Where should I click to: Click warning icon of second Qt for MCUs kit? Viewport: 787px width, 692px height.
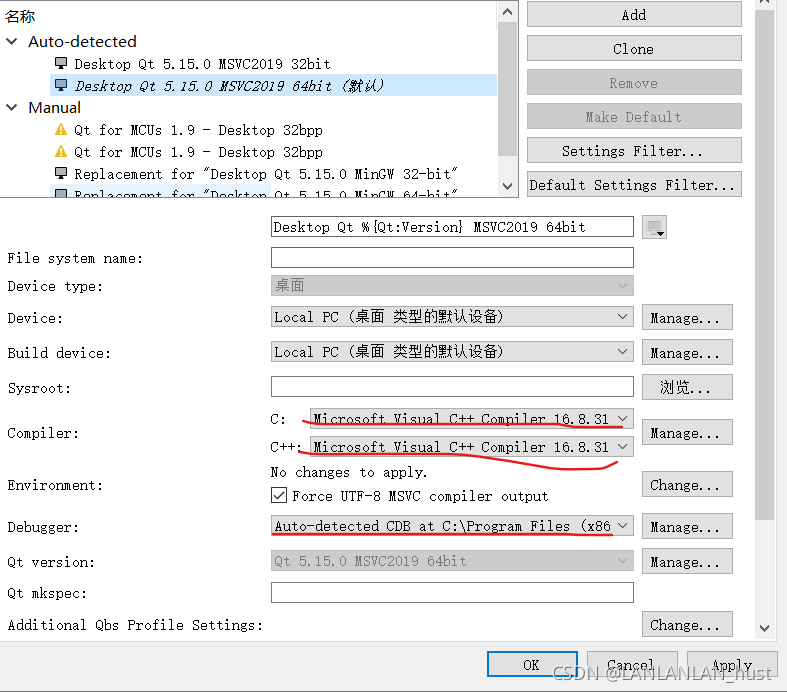(x=61, y=152)
